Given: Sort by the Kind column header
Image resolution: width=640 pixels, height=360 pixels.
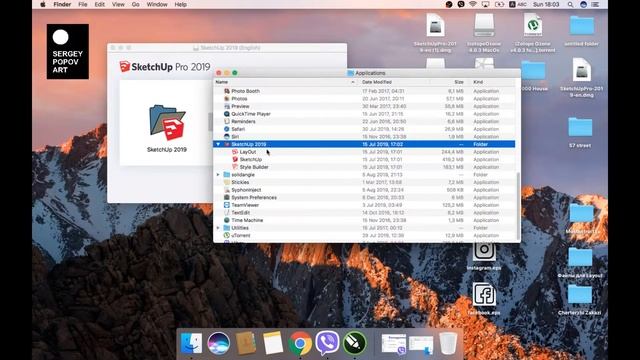Looking at the screenshot, I should 492,82.
